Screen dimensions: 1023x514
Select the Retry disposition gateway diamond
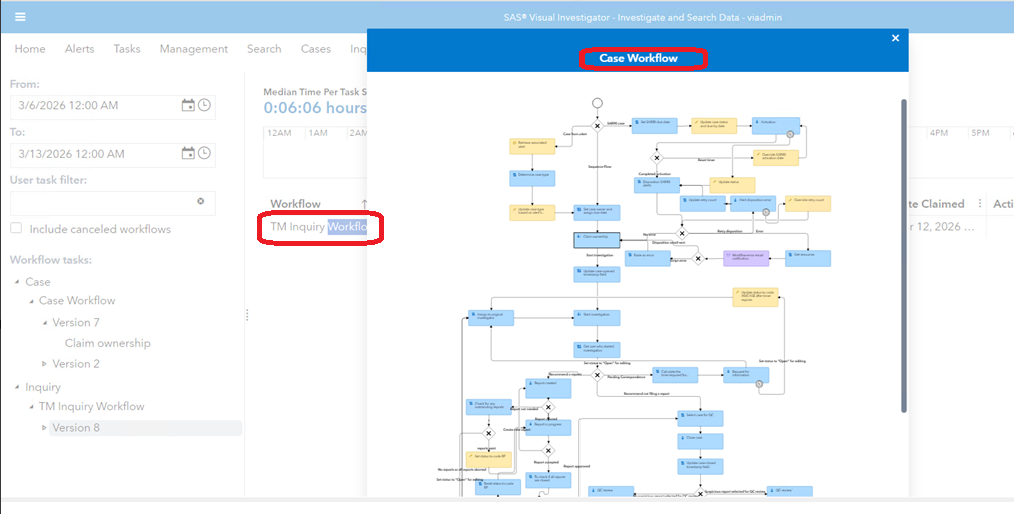coord(682,233)
